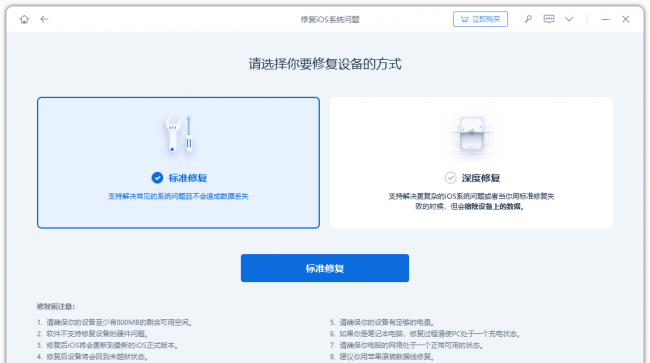Click note 3 about latest iOS version

tap(107, 345)
